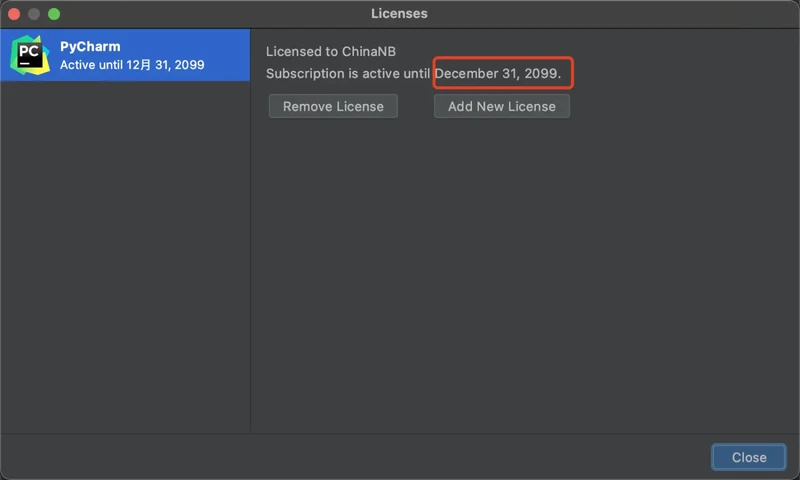The width and height of the screenshot is (800, 480).
Task: Click empty area below PyCharm in product list
Action: (x=125, y=255)
